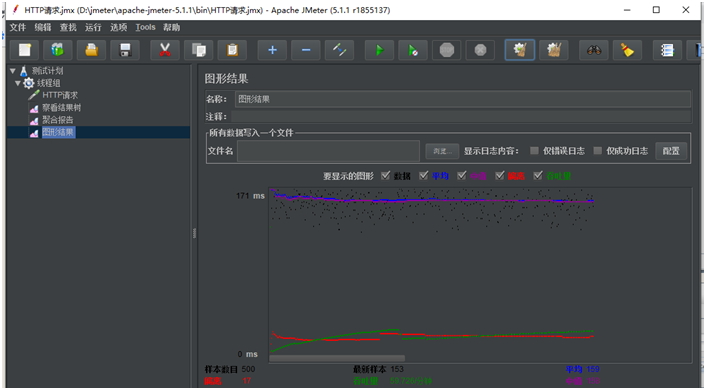The height and width of the screenshot is (390, 706).
Task: Toggle the 吞吐量 graph checkbox
Action: click(x=538, y=176)
